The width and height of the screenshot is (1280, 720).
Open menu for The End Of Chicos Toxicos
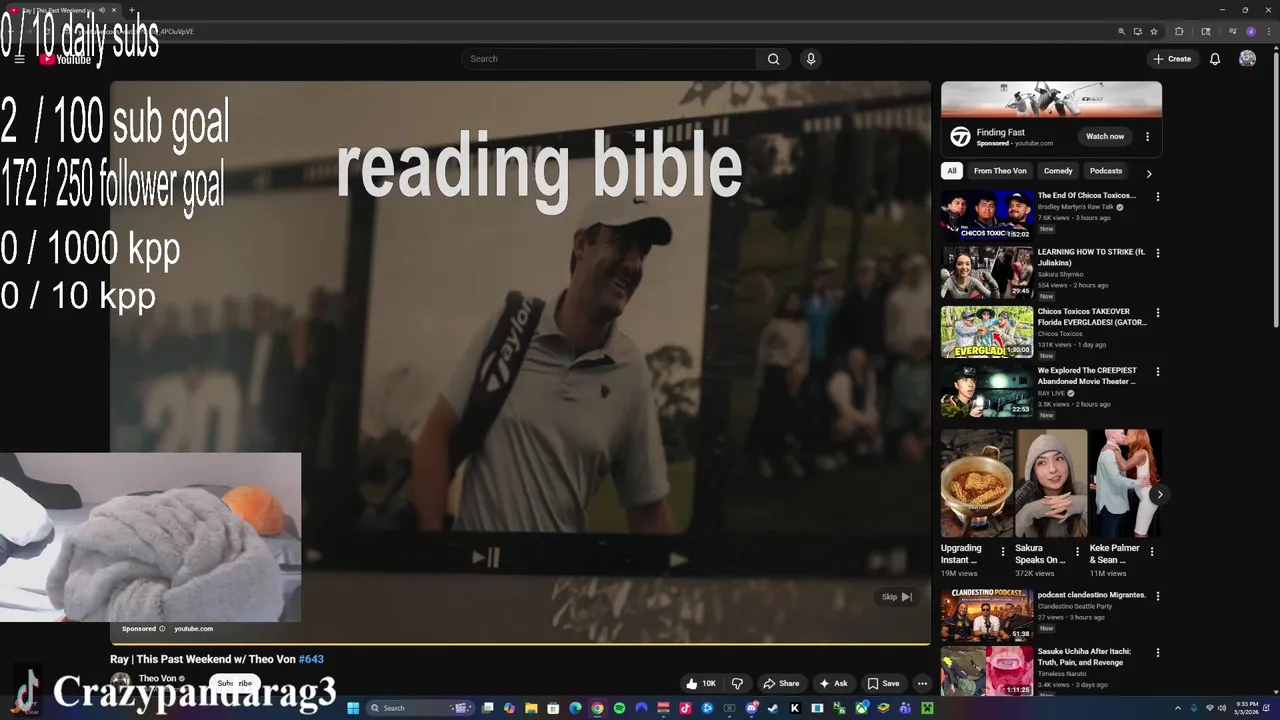(x=1158, y=197)
